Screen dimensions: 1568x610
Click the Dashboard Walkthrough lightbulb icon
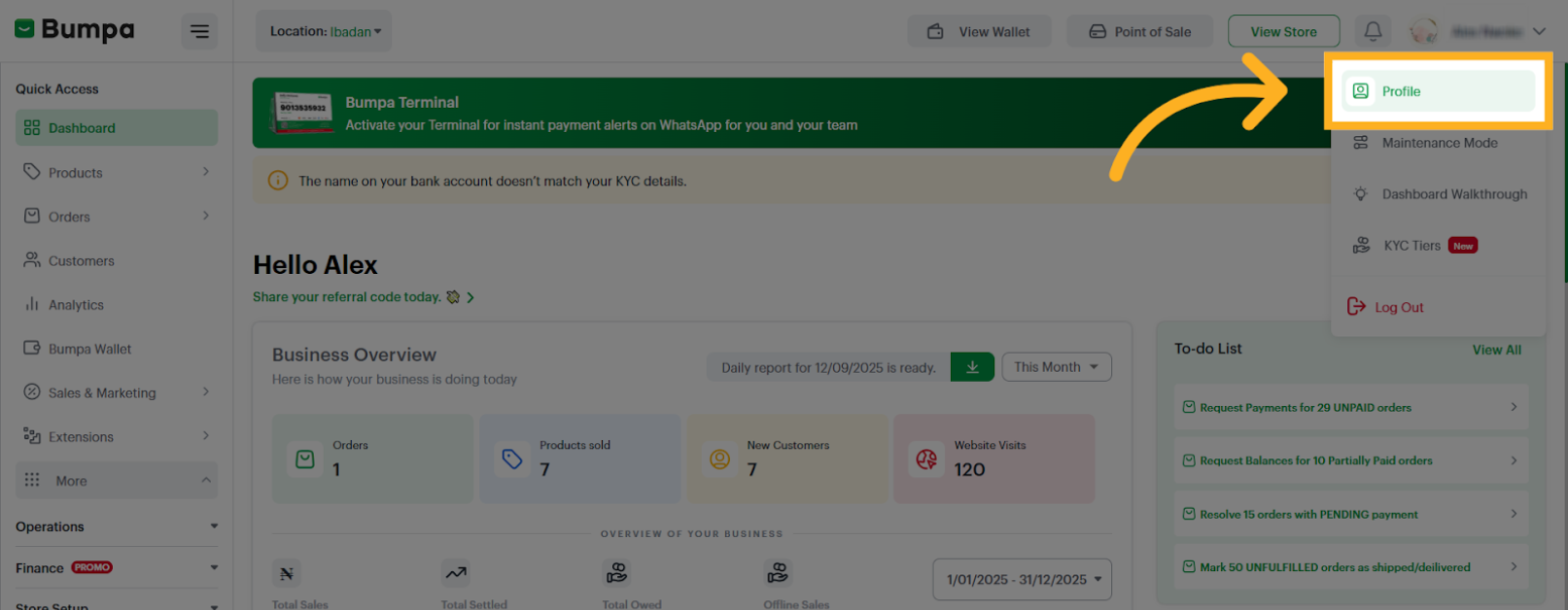[1361, 193]
